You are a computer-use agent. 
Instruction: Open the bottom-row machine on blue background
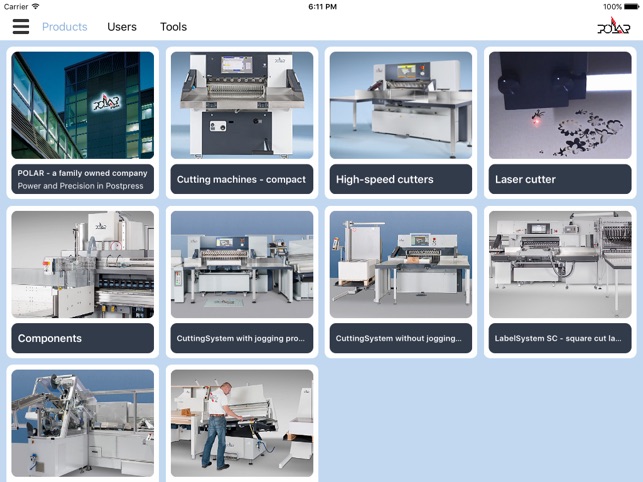pyautogui.click(x=83, y=423)
